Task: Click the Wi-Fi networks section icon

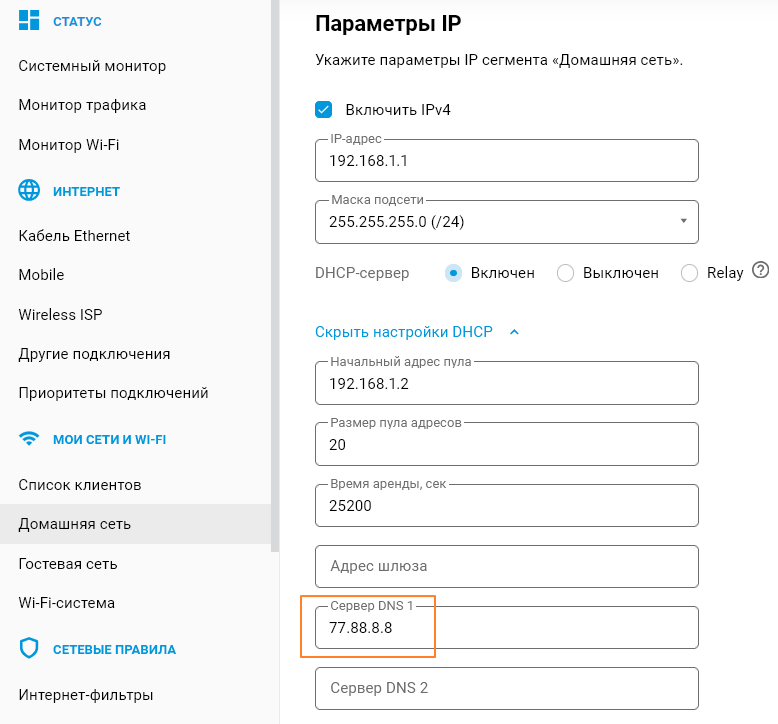Action: pyautogui.click(x=30, y=439)
